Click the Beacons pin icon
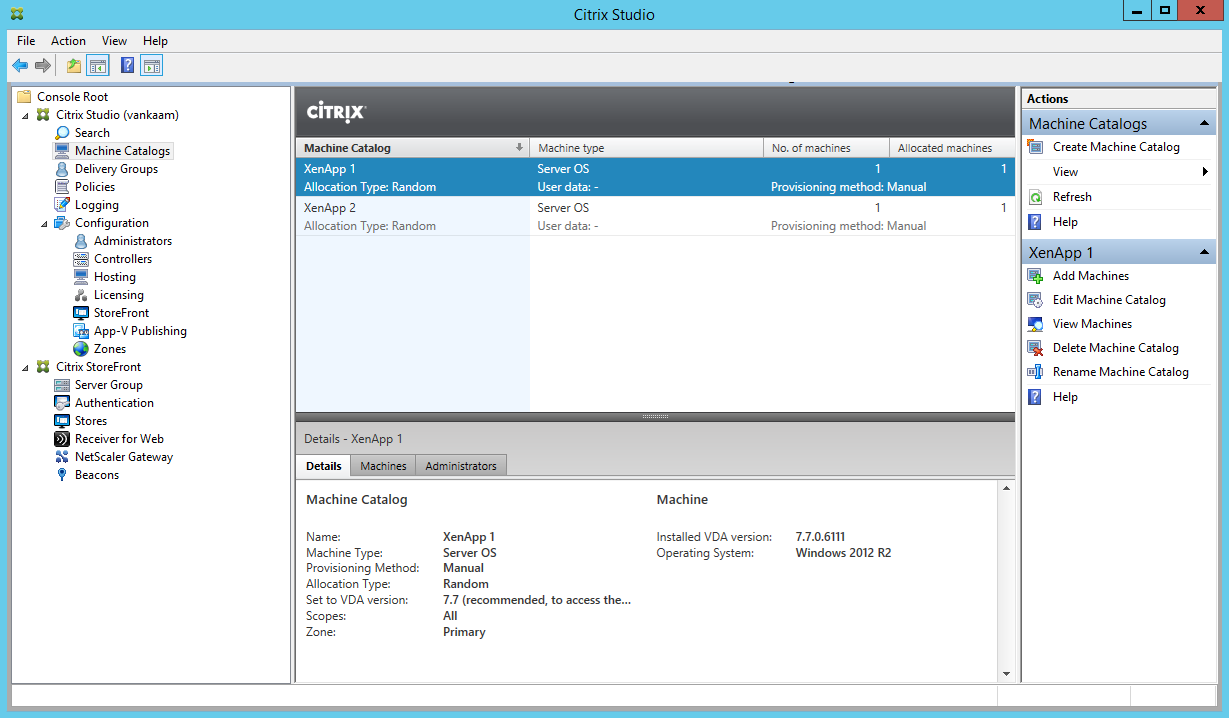This screenshot has width=1229, height=718. 62,475
